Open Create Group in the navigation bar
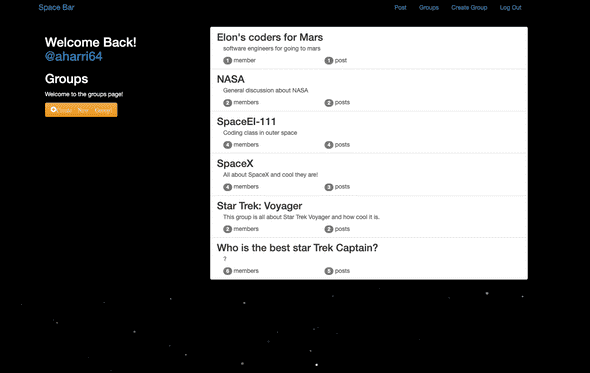The image size is (590, 373). click(469, 8)
